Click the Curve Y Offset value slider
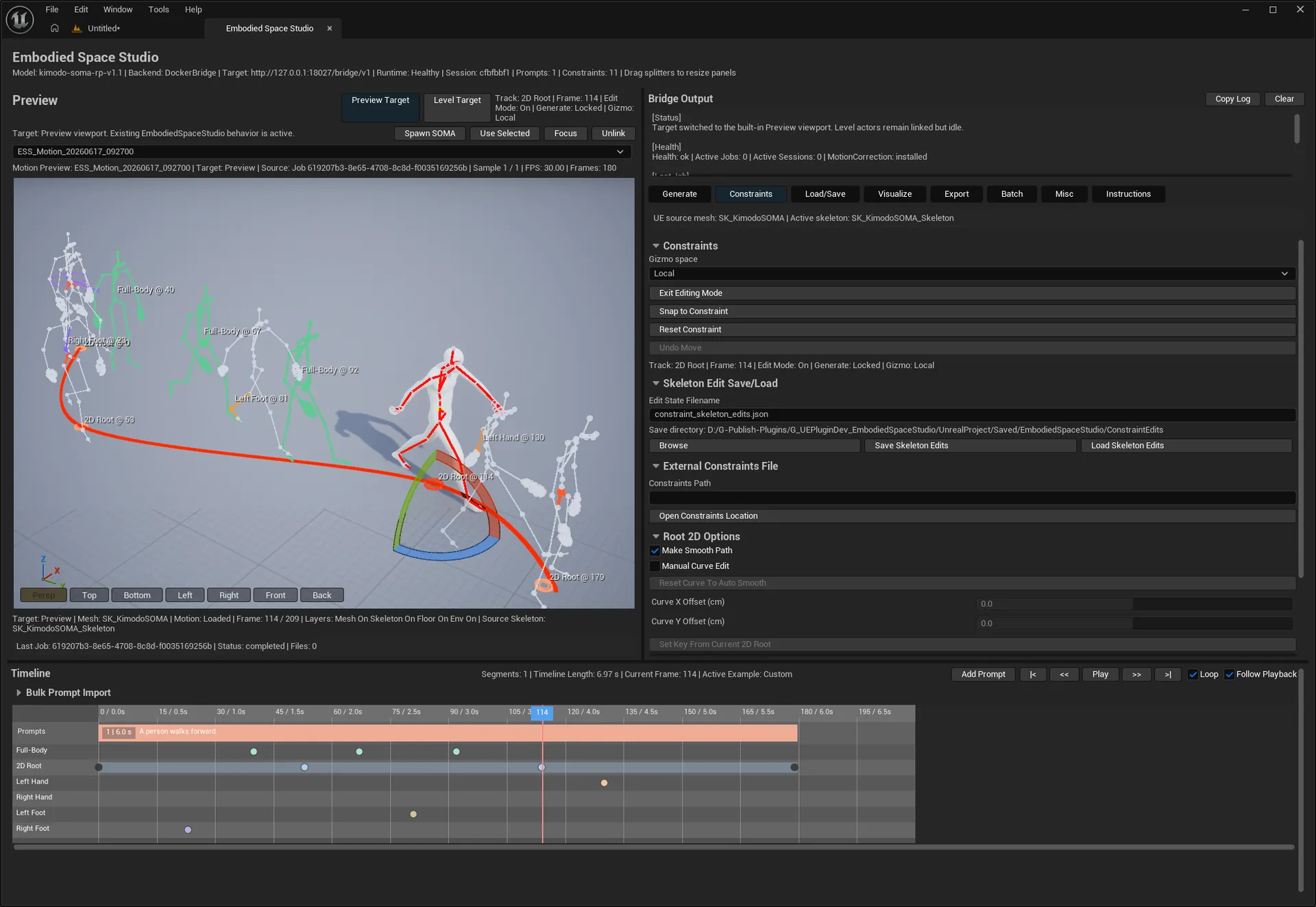The width and height of the screenshot is (1316, 907). 1134,623
